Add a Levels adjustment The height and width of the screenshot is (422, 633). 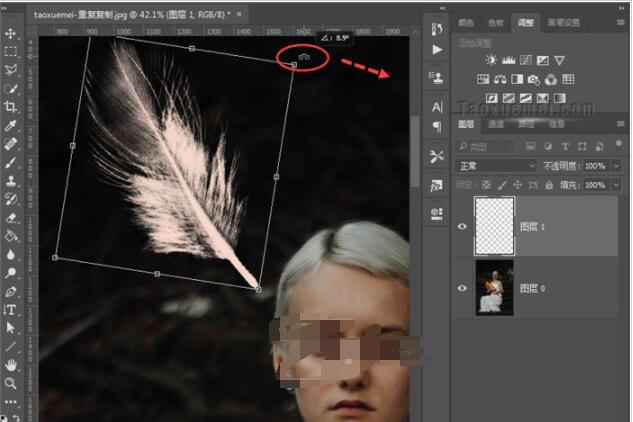tap(509, 61)
